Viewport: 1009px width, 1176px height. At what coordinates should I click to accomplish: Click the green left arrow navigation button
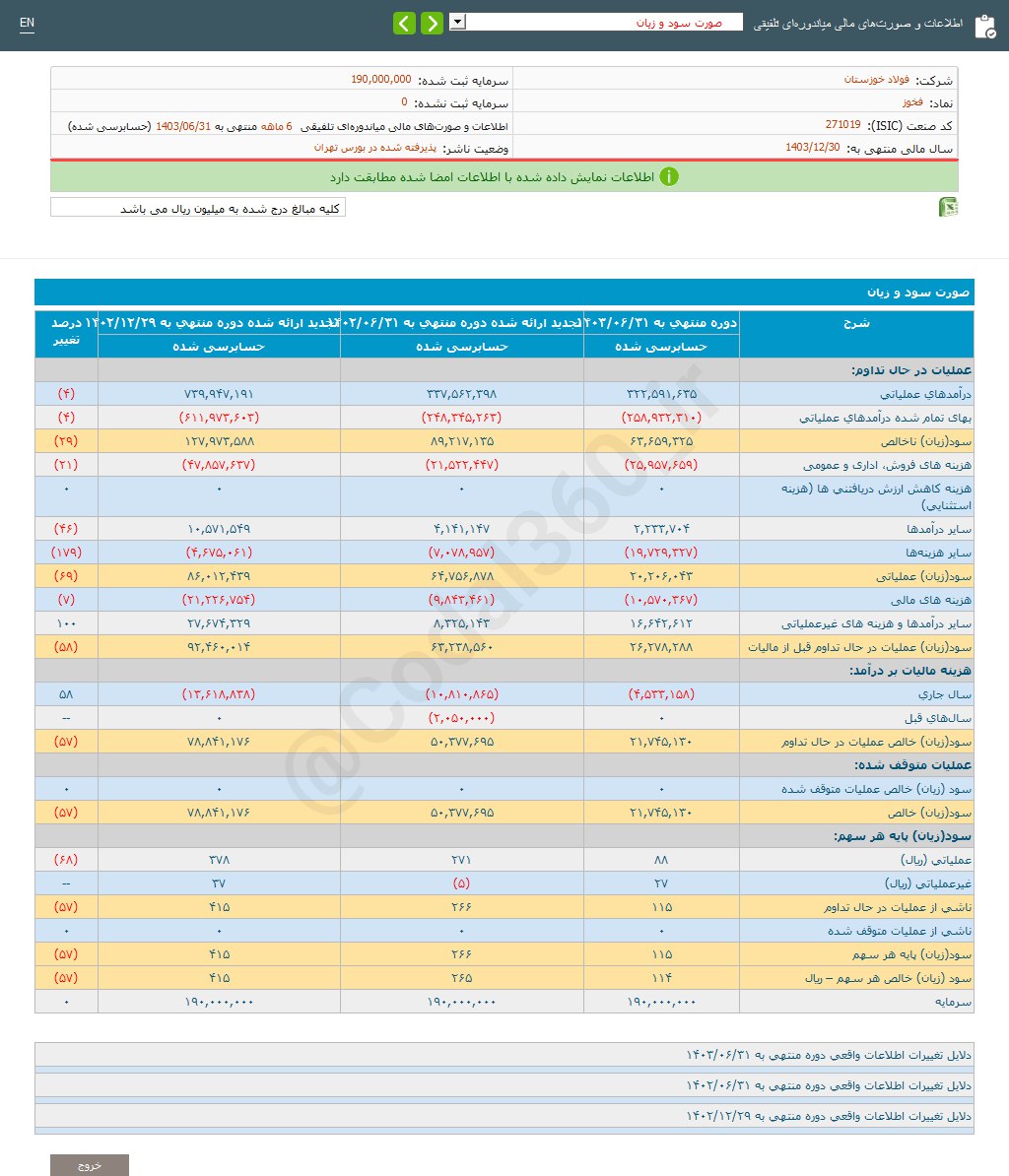pos(404,22)
